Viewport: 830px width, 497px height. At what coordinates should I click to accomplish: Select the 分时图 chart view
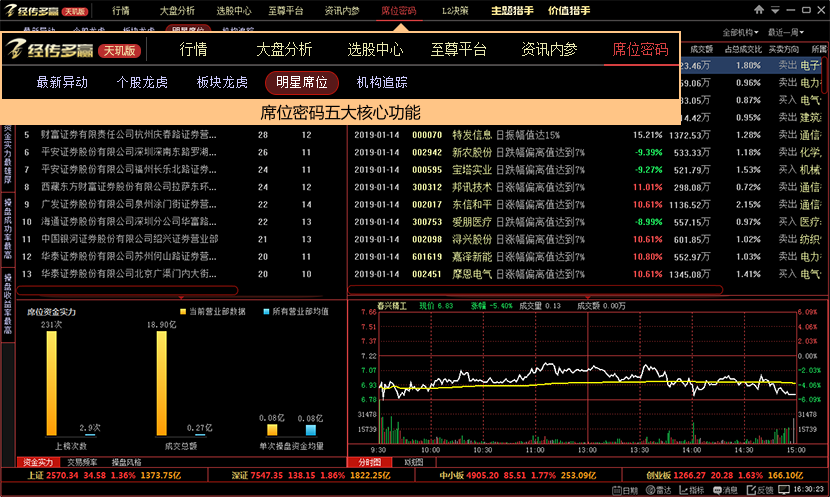(369, 462)
